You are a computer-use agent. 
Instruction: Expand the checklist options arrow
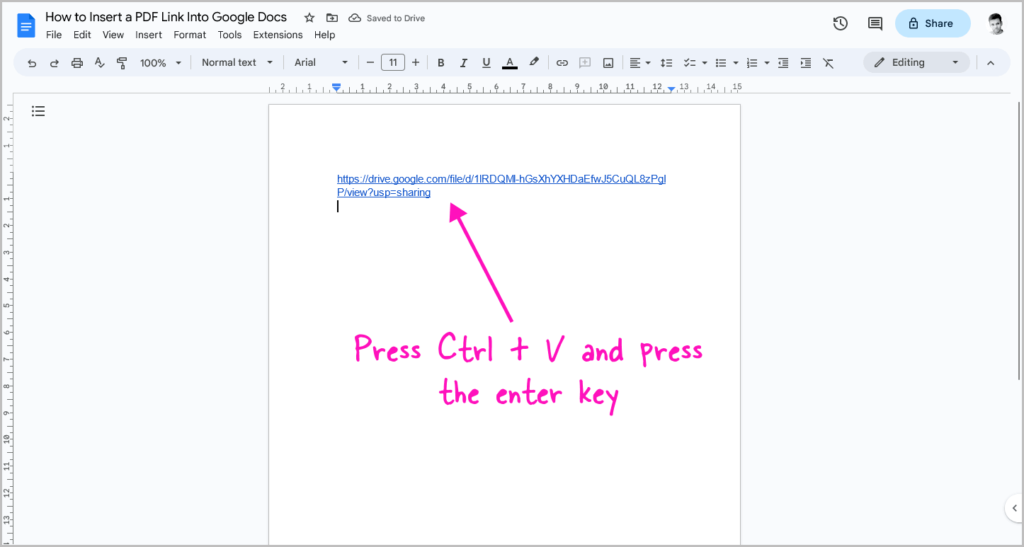coord(705,63)
